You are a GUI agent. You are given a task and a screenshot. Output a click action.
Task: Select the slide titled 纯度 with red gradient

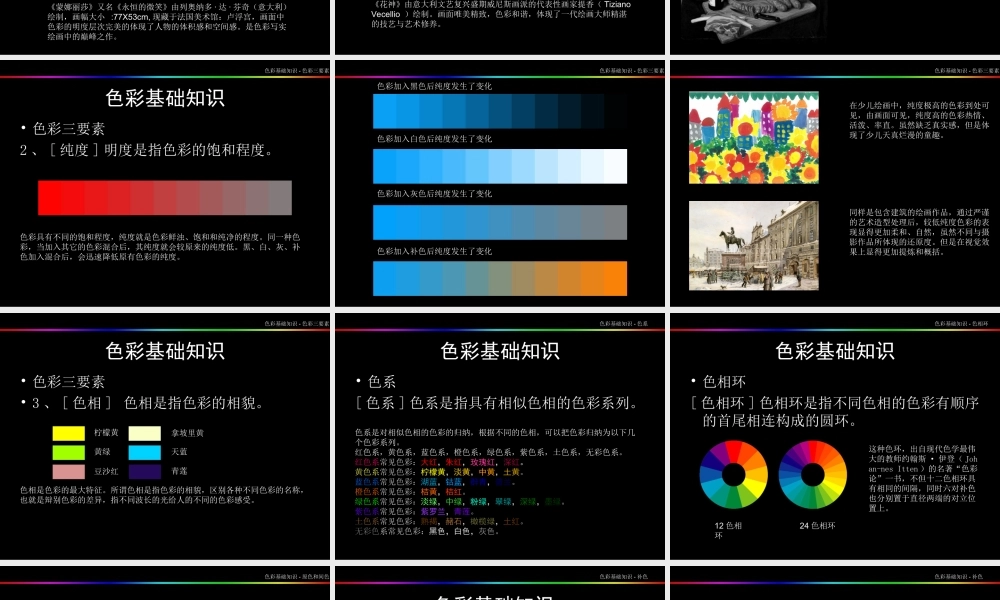pyautogui.click(x=165, y=183)
